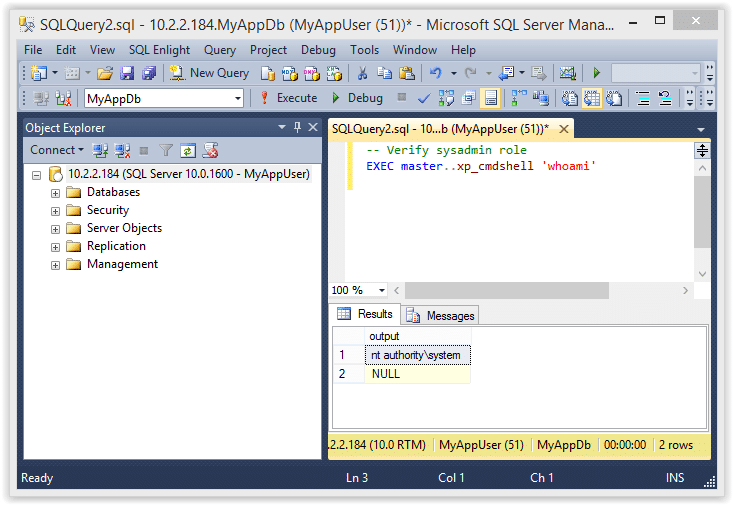Open the active files dropdown arrow
Screen dimensions: 733x505
pyautogui.click(x=700, y=130)
